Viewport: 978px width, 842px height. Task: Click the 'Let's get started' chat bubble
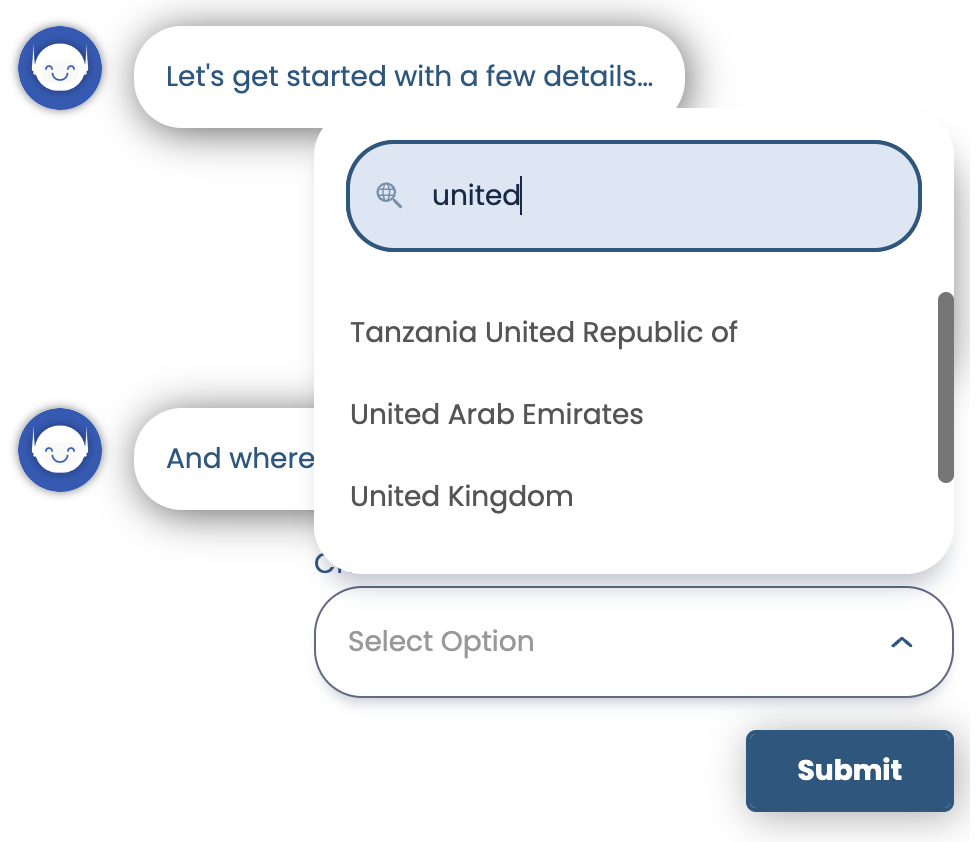pos(410,75)
